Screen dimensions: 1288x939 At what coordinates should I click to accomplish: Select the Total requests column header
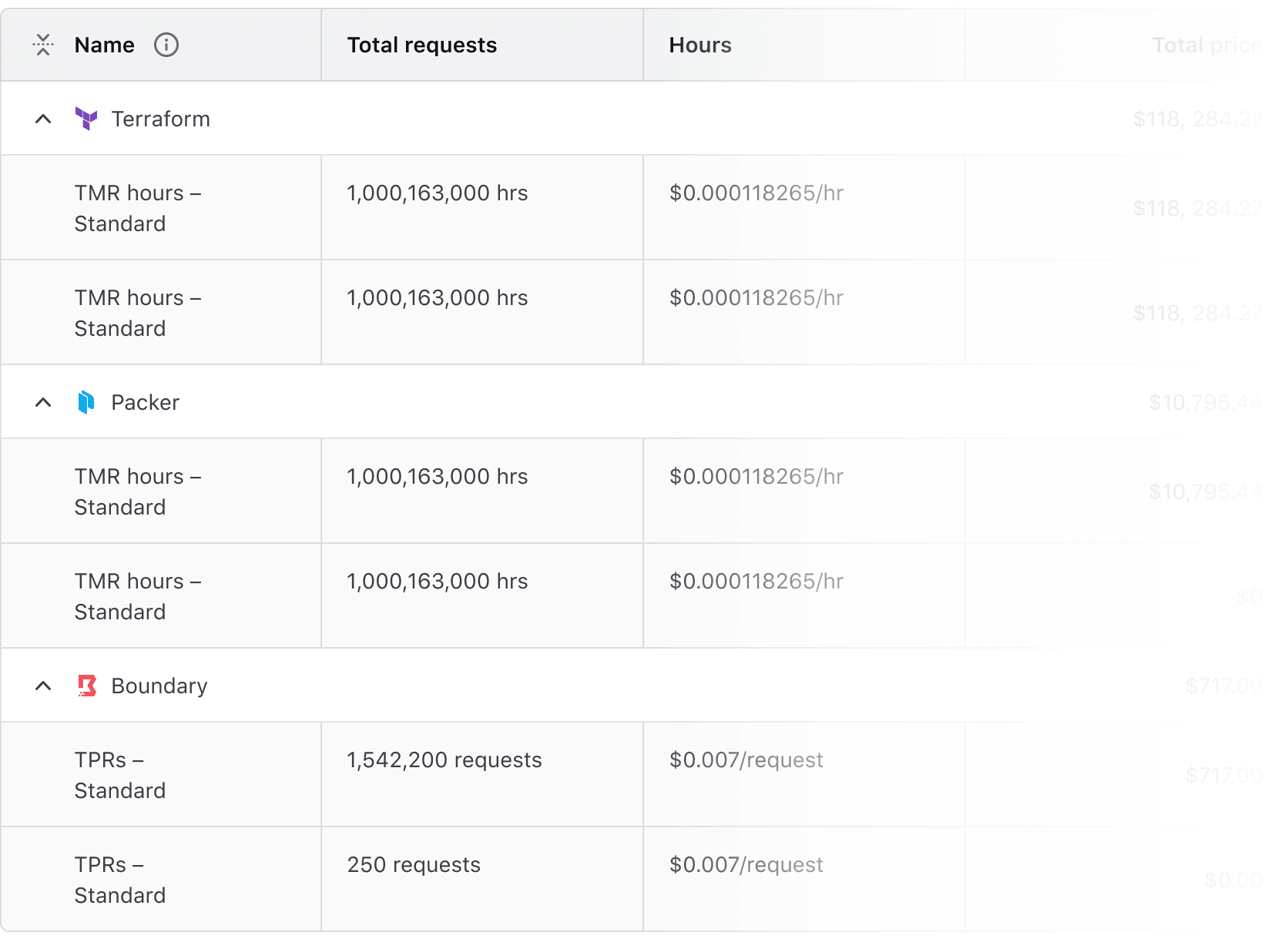421,45
